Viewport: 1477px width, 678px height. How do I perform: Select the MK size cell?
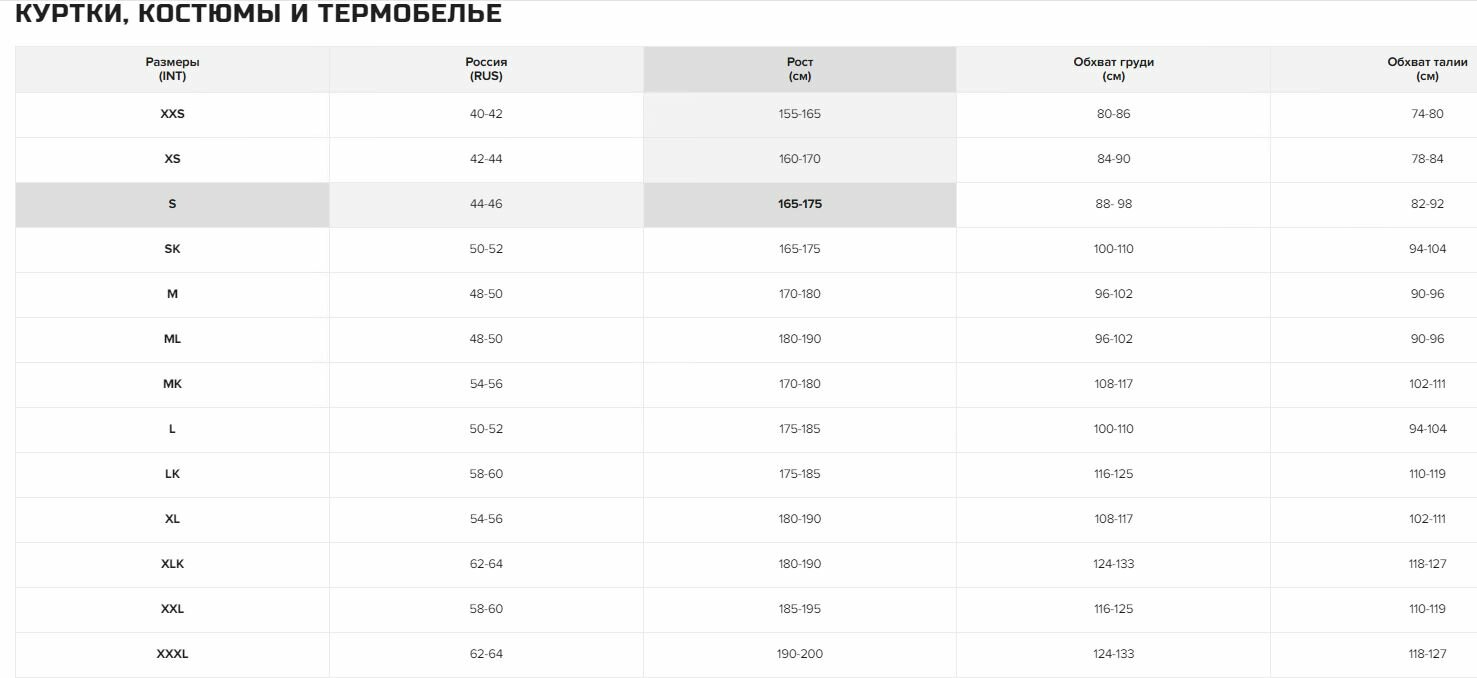(172, 384)
